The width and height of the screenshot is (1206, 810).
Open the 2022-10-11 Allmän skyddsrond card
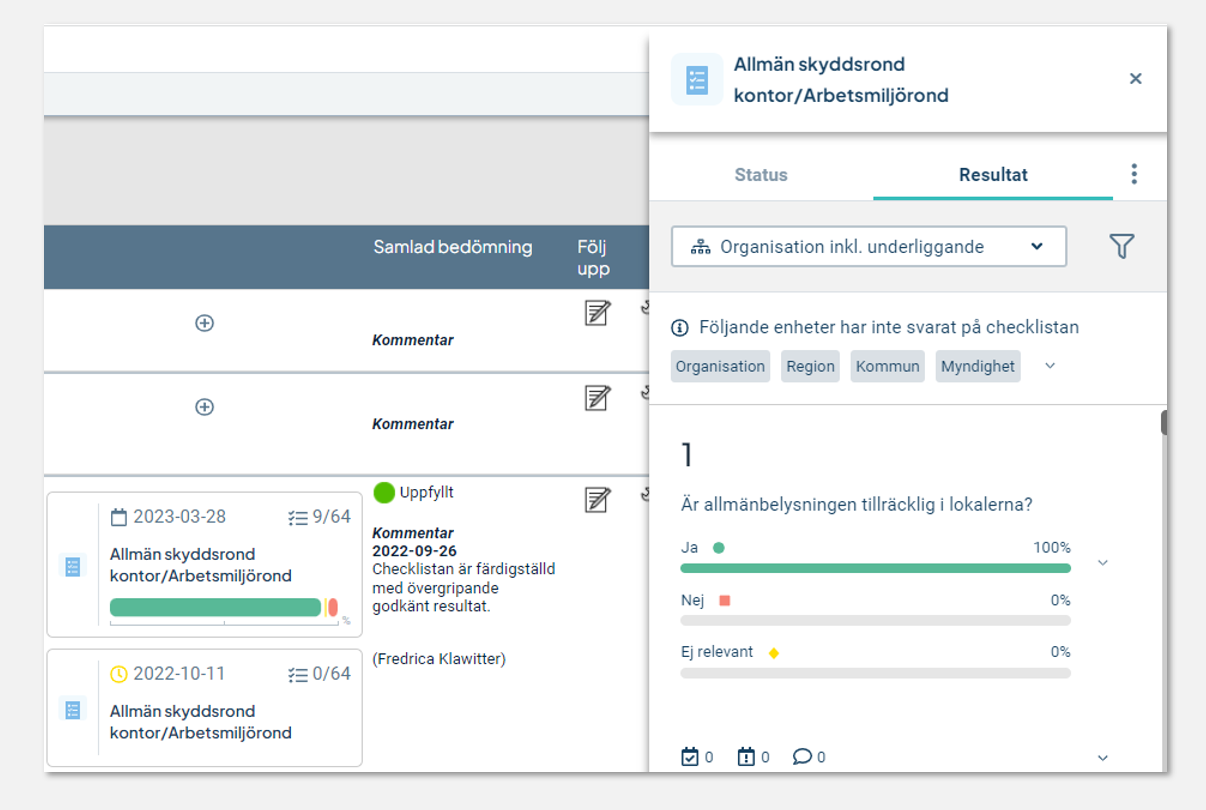204,708
